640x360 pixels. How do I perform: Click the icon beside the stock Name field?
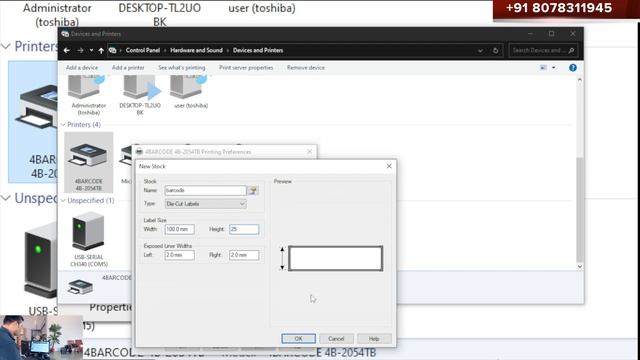point(253,191)
